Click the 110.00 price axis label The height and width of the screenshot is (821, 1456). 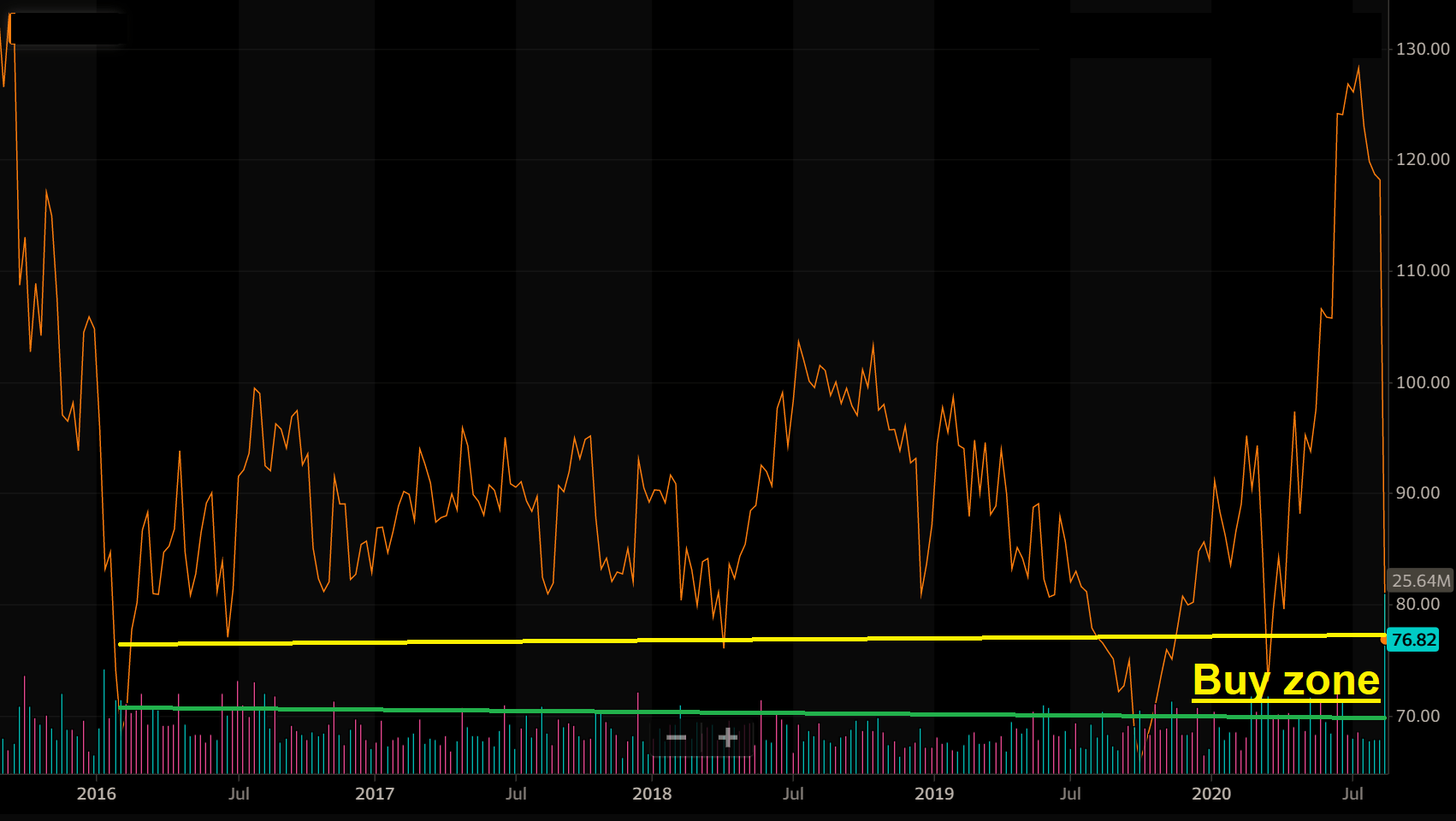coord(1423,270)
